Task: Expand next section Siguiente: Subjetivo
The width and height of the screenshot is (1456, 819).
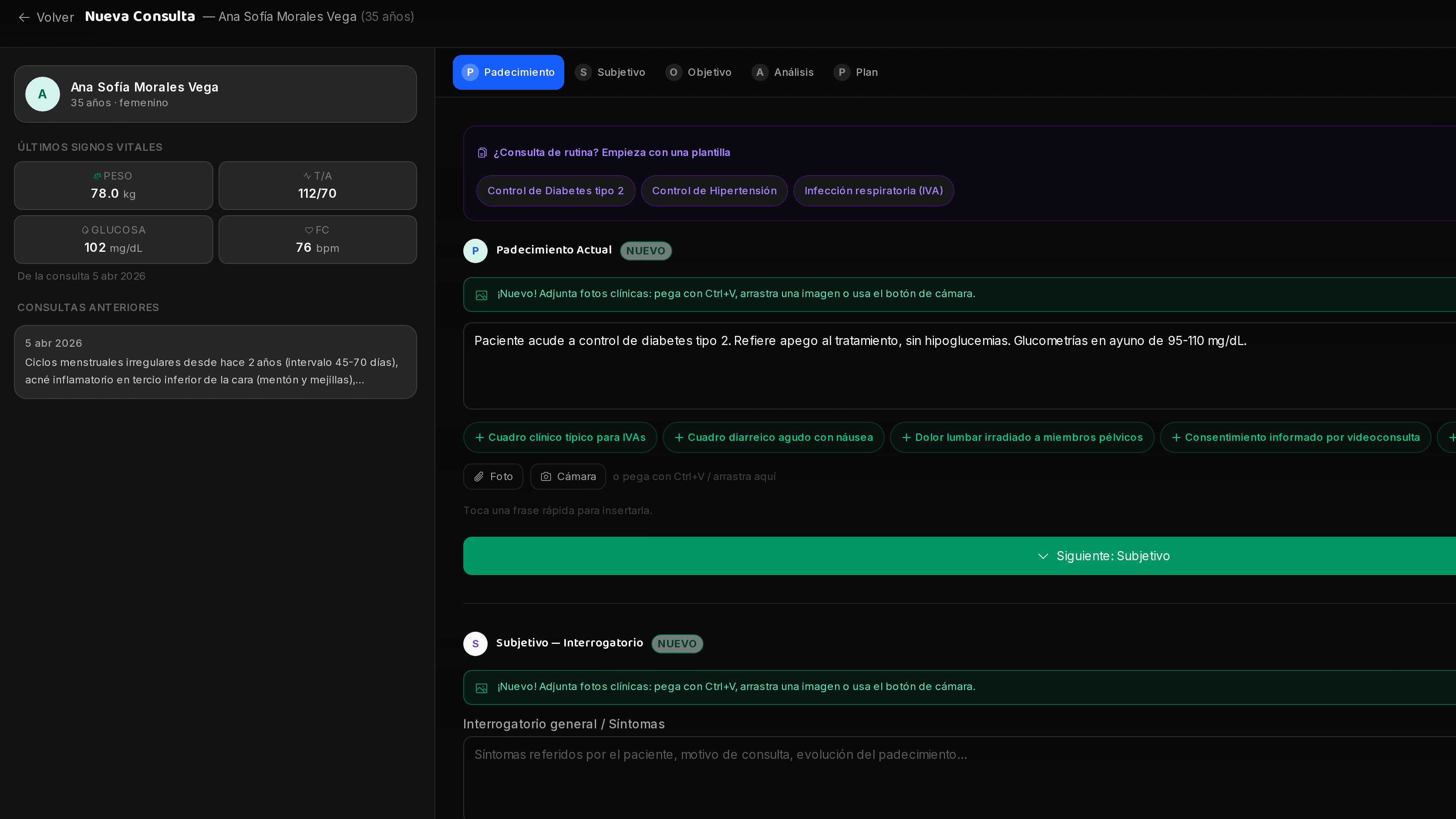Action: coord(960,556)
